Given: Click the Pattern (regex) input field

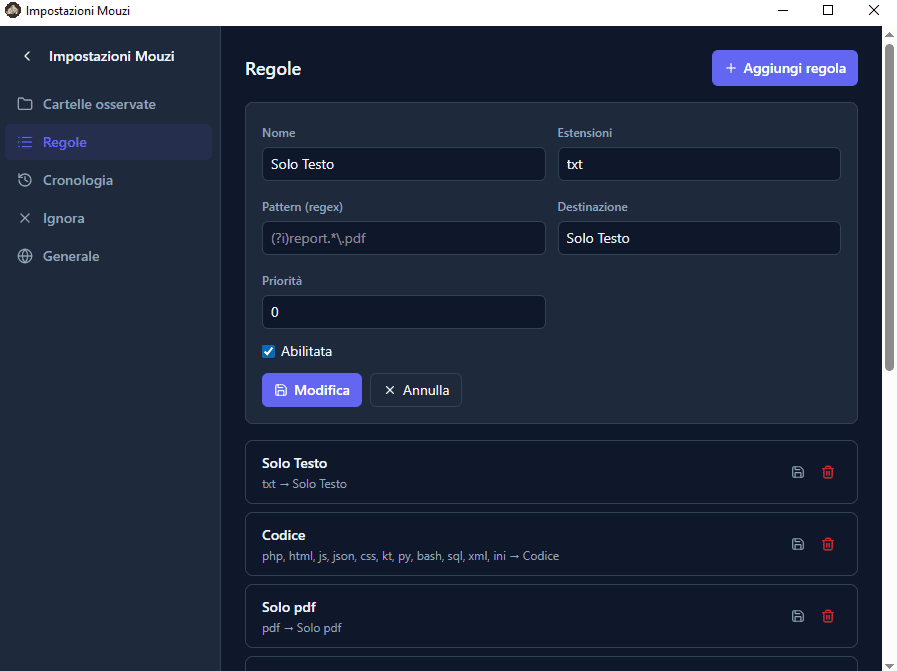Looking at the screenshot, I should 403,238.
